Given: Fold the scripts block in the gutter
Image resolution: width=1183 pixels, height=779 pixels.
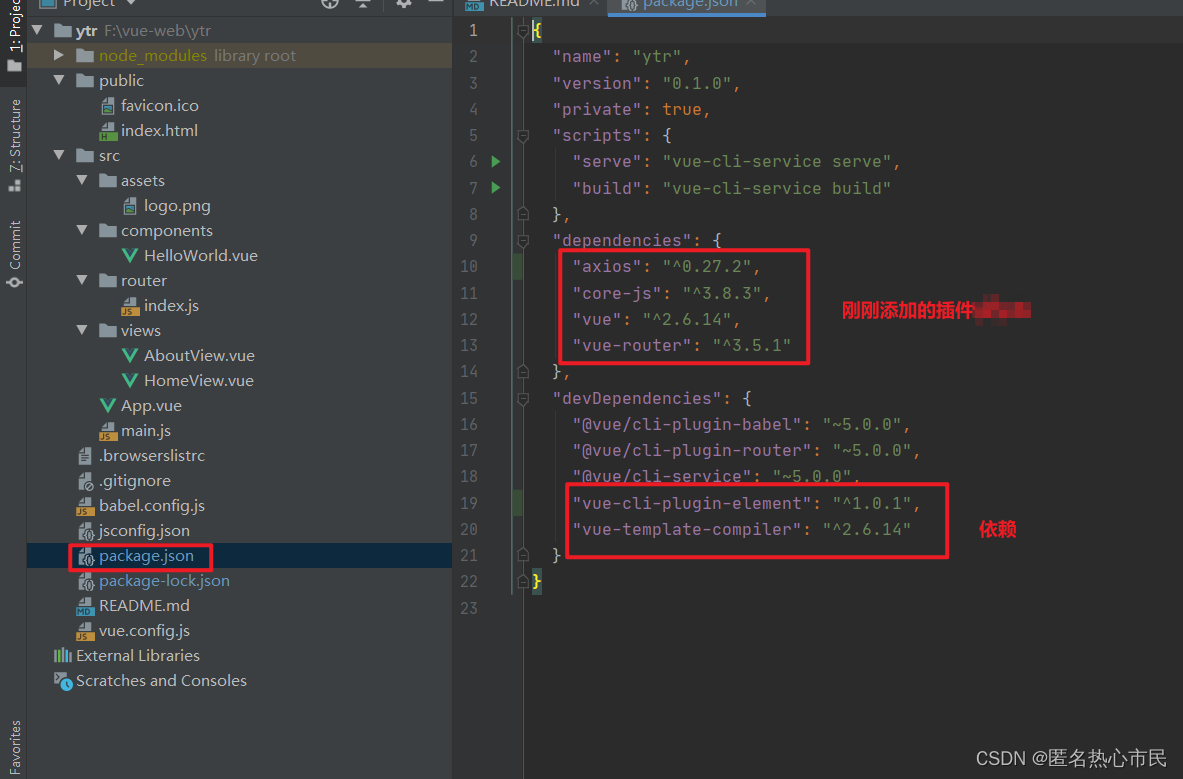Looking at the screenshot, I should (x=522, y=135).
